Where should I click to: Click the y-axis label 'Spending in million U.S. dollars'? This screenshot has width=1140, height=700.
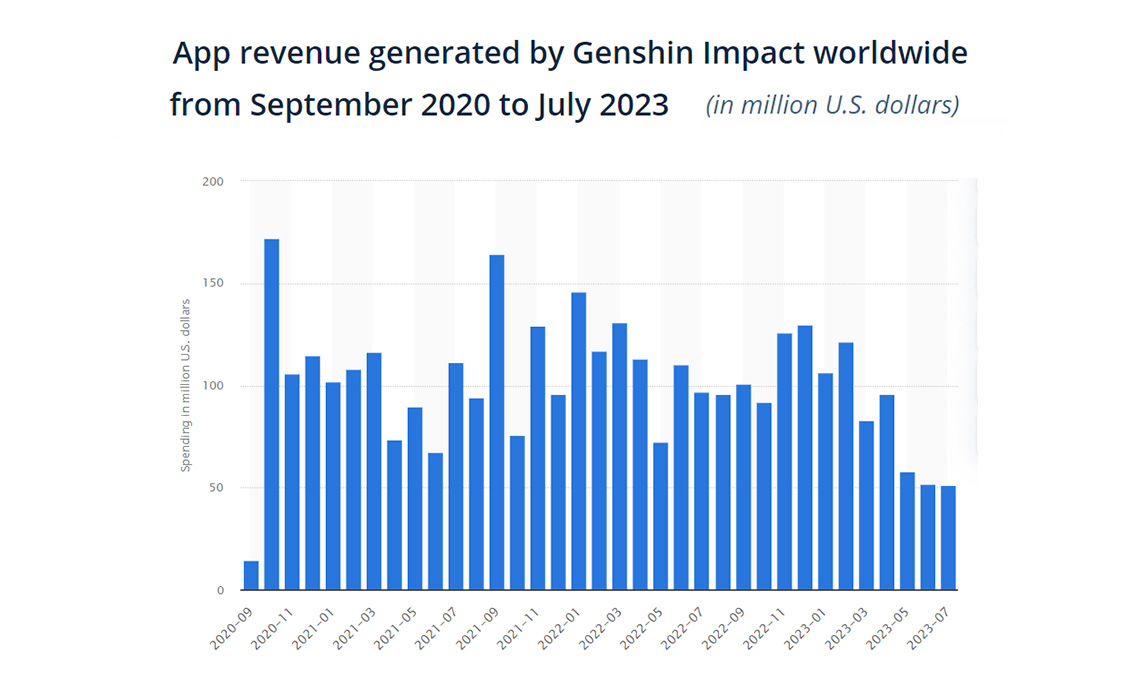[185, 385]
